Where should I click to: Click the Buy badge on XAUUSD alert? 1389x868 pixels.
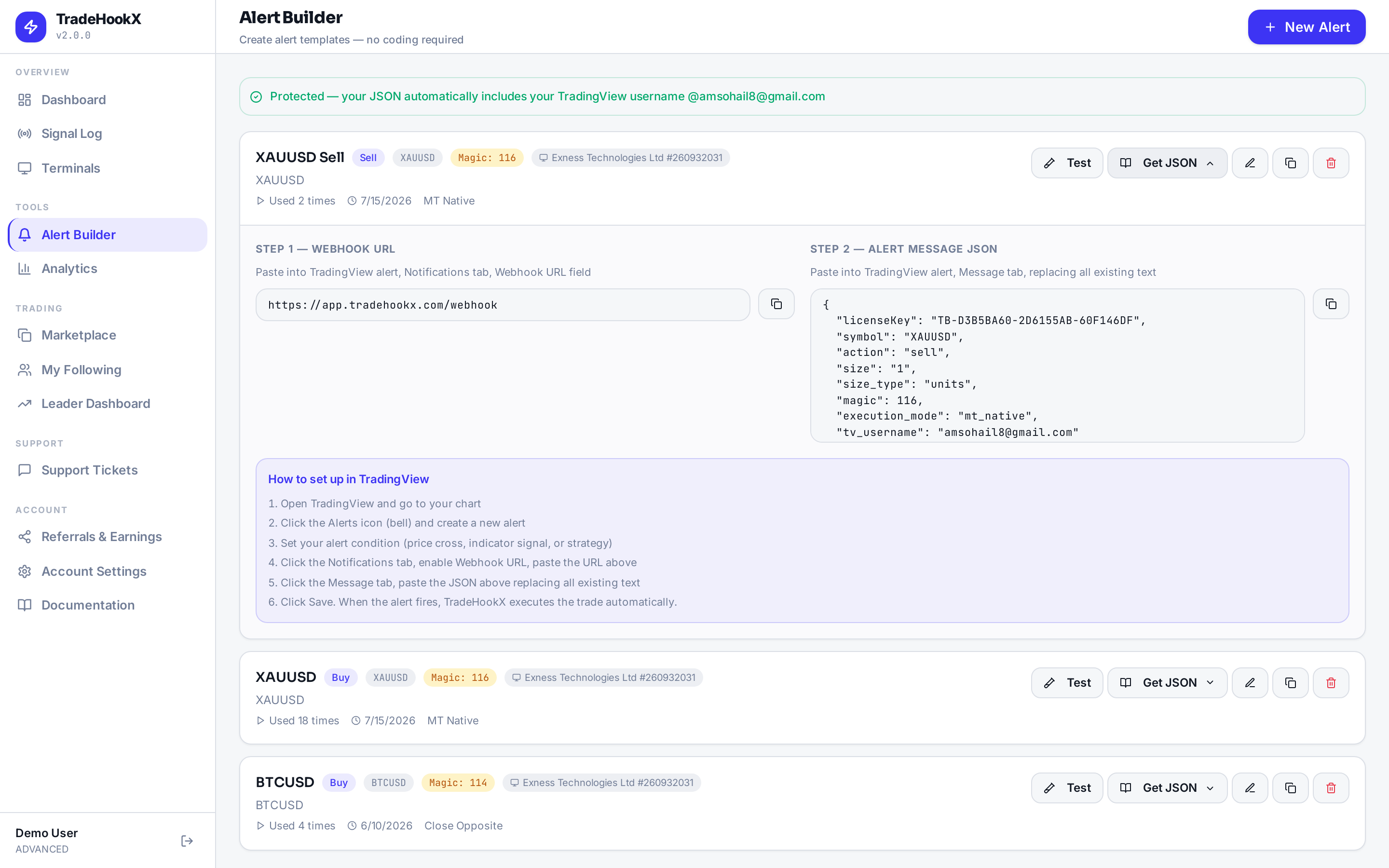(x=340, y=678)
